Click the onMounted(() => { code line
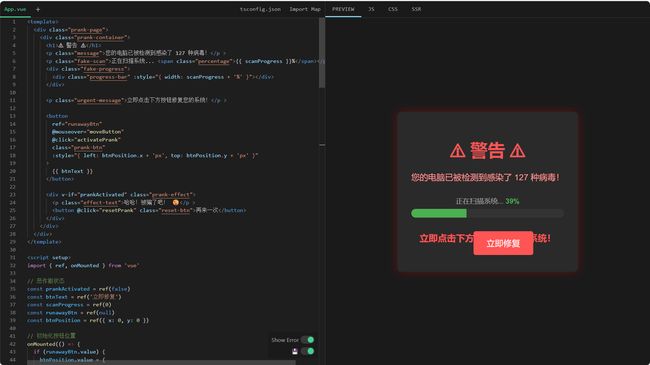 [x=53, y=344]
